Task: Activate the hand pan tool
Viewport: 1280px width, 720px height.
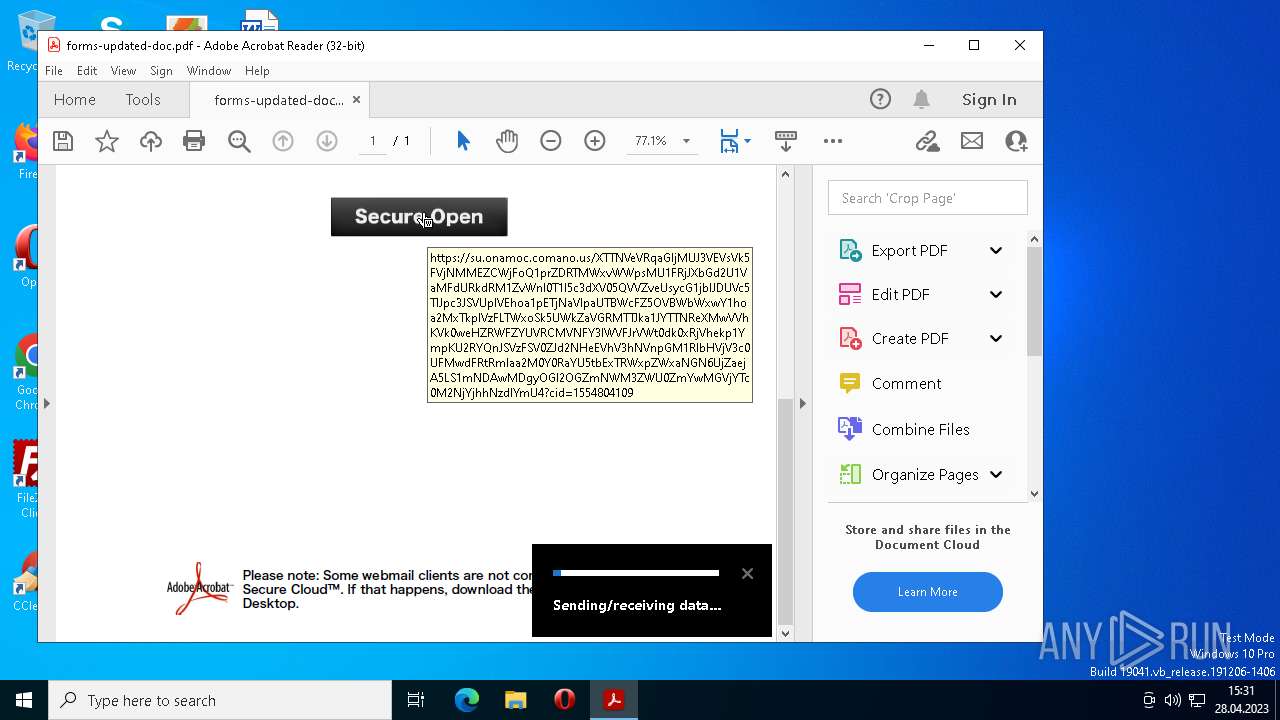Action: click(x=507, y=141)
